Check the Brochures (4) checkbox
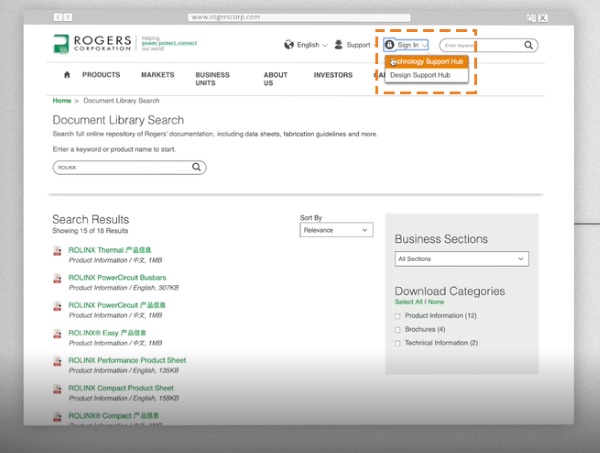Viewport: 600px width, 453px height. [x=398, y=330]
